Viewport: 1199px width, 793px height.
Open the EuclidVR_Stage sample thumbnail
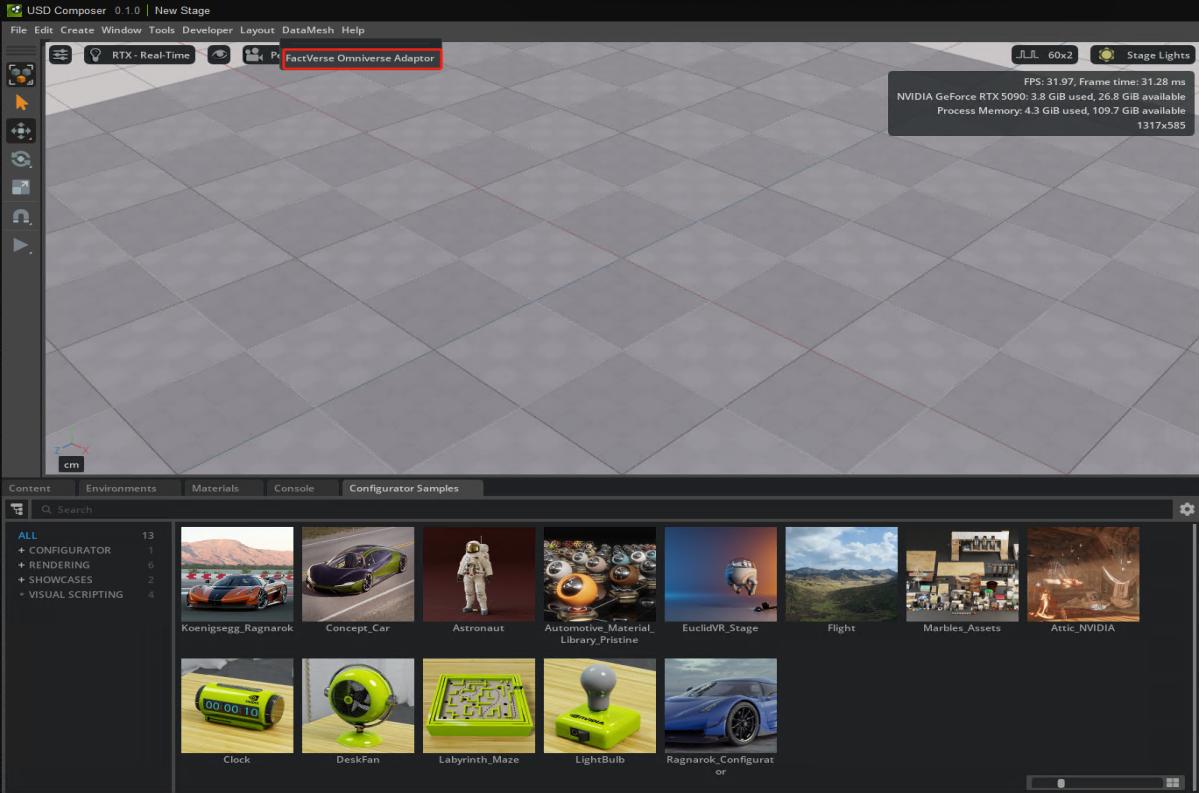720,574
